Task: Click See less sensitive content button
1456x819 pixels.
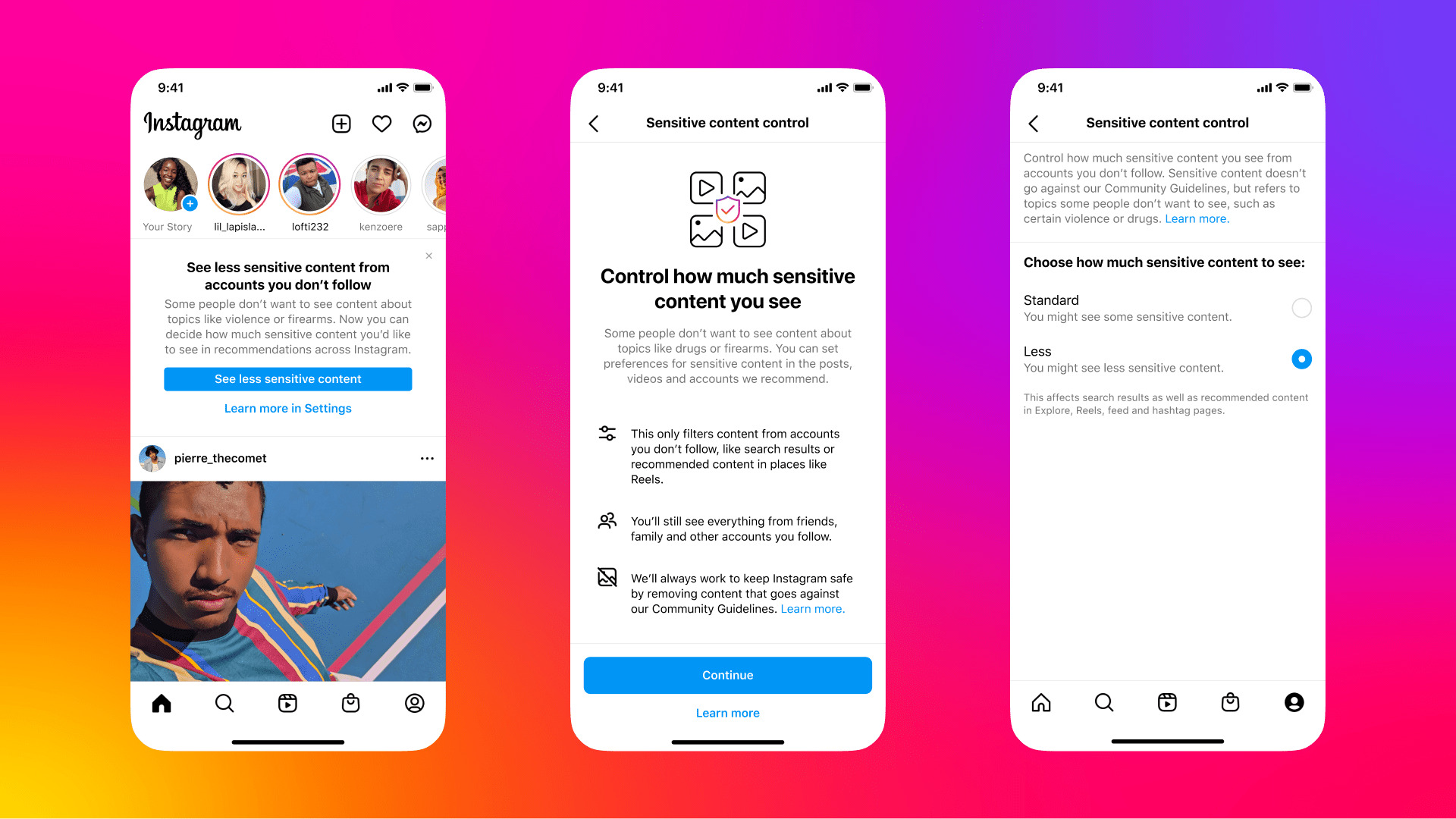Action: pos(287,378)
